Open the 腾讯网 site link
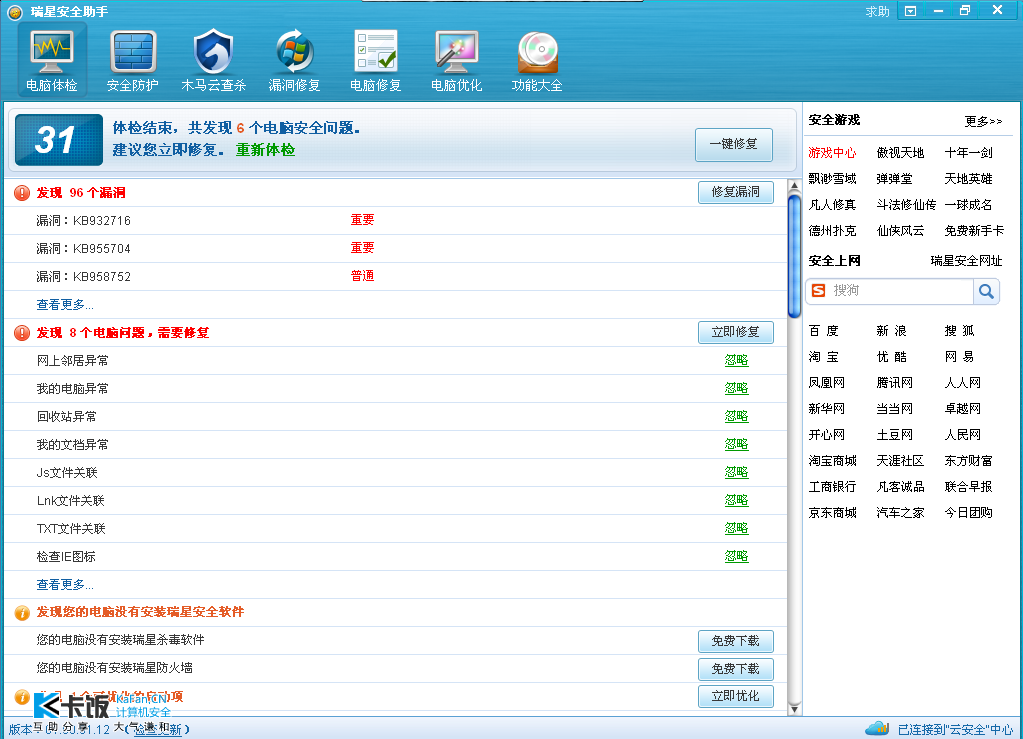 (894, 383)
